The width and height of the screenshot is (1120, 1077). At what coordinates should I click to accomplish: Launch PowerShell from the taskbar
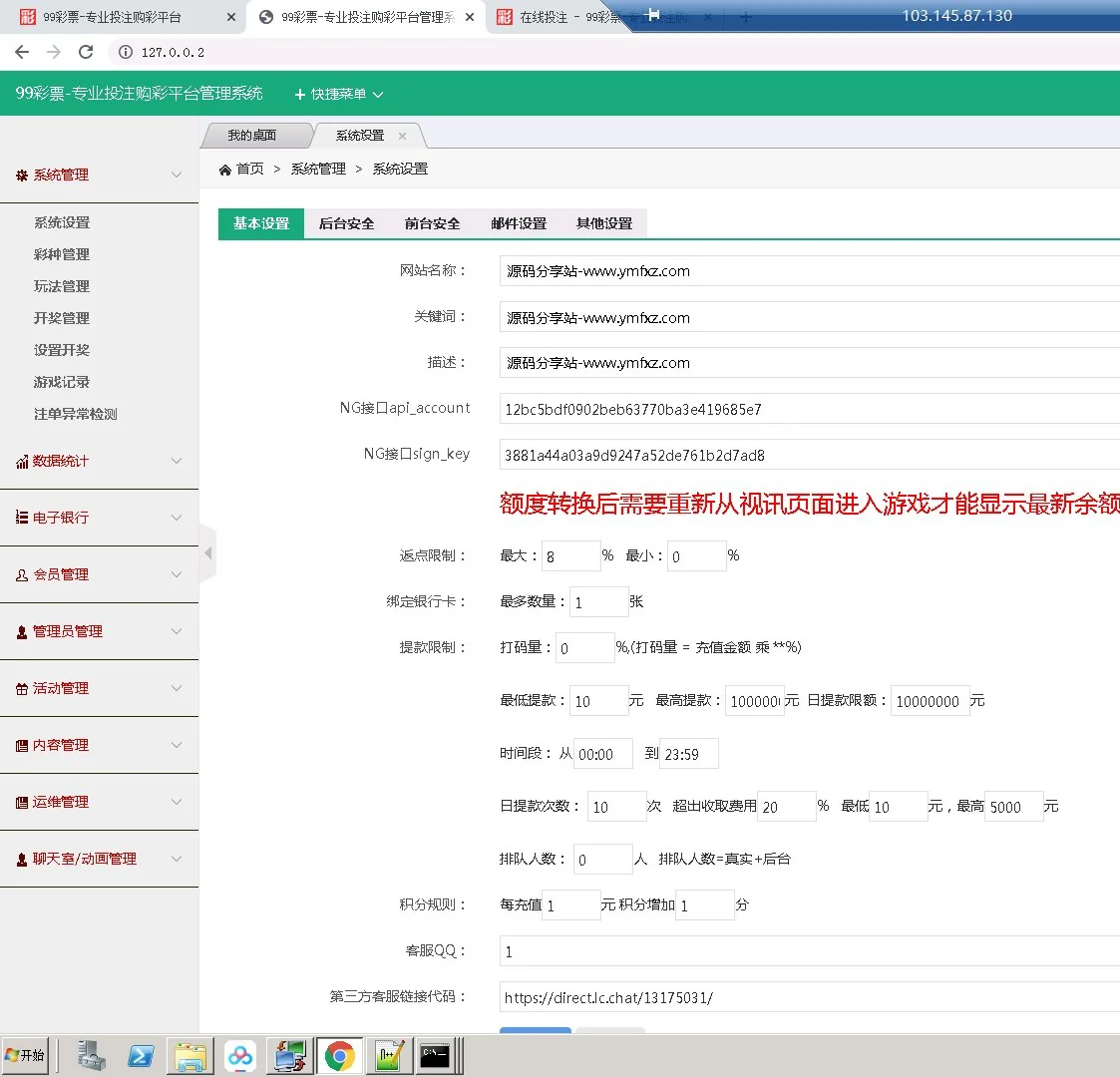(141, 1054)
